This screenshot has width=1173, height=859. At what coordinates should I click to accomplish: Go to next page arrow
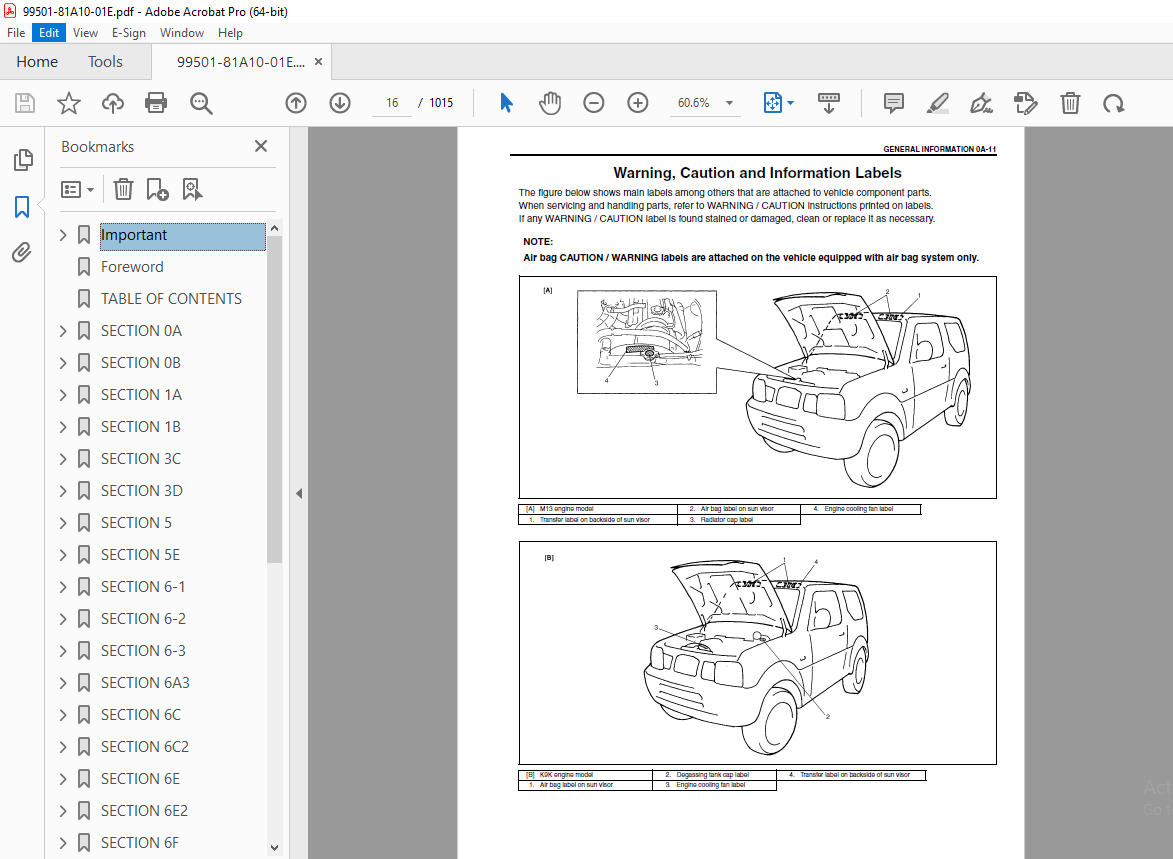point(340,103)
